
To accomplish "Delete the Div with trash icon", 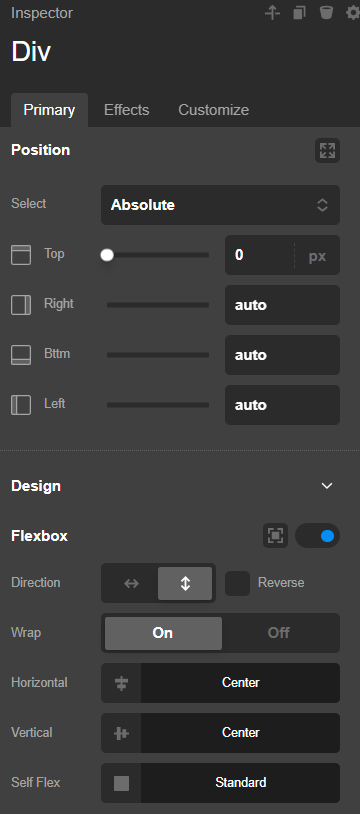I will tap(326, 12).
